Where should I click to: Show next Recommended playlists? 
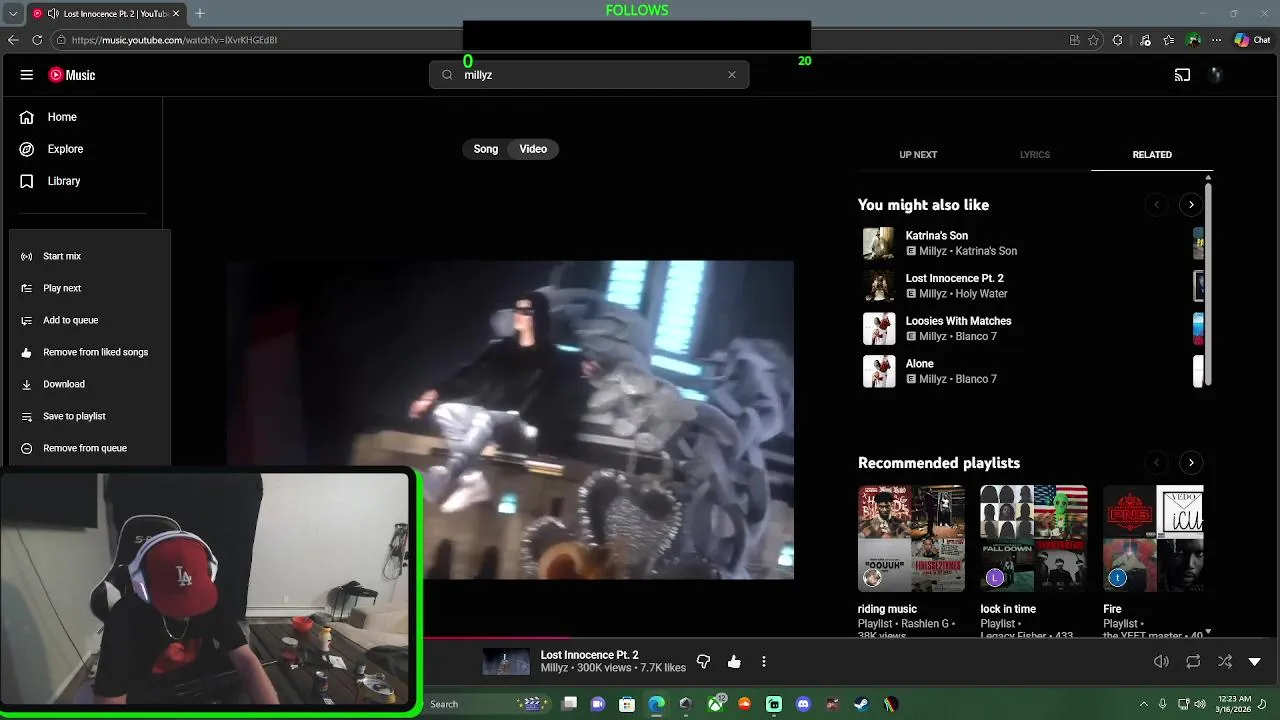pos(1191,463)
